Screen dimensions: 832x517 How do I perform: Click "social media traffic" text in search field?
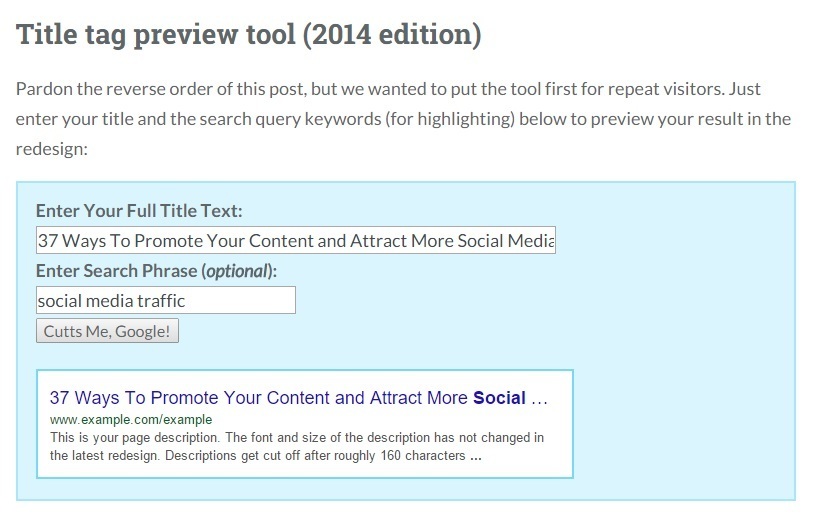111,301
